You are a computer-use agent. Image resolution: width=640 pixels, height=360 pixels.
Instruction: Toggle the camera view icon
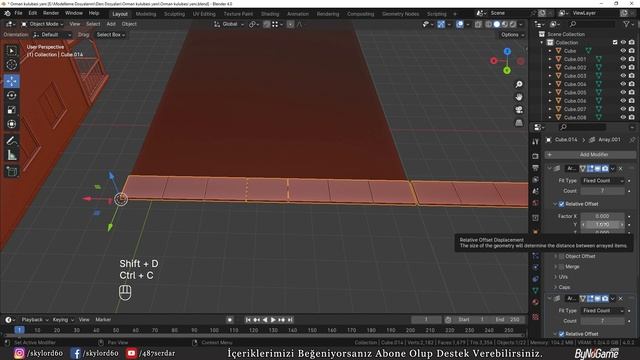(x=519, y=110)
